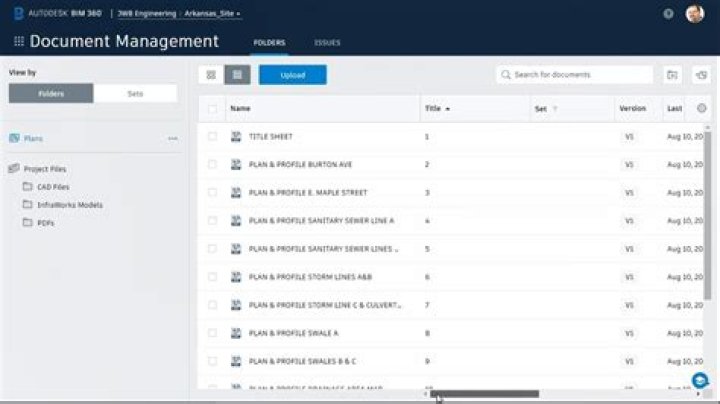Click the folder action icon beside search
Screen dimensions: 720x404
click(672, 75)
